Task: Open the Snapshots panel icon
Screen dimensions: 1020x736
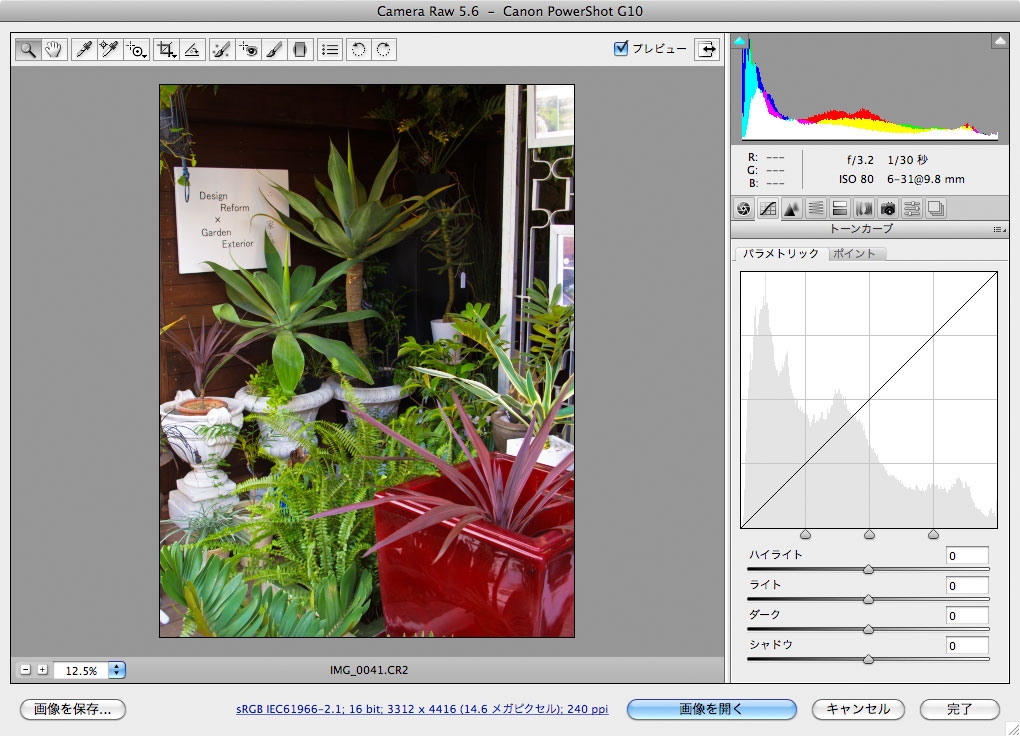Action: coord(936,209)
